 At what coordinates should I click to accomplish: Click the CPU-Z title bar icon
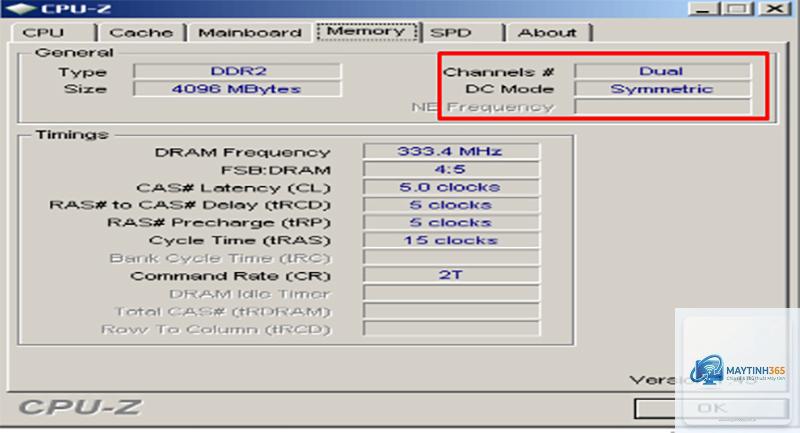(19, 8)
